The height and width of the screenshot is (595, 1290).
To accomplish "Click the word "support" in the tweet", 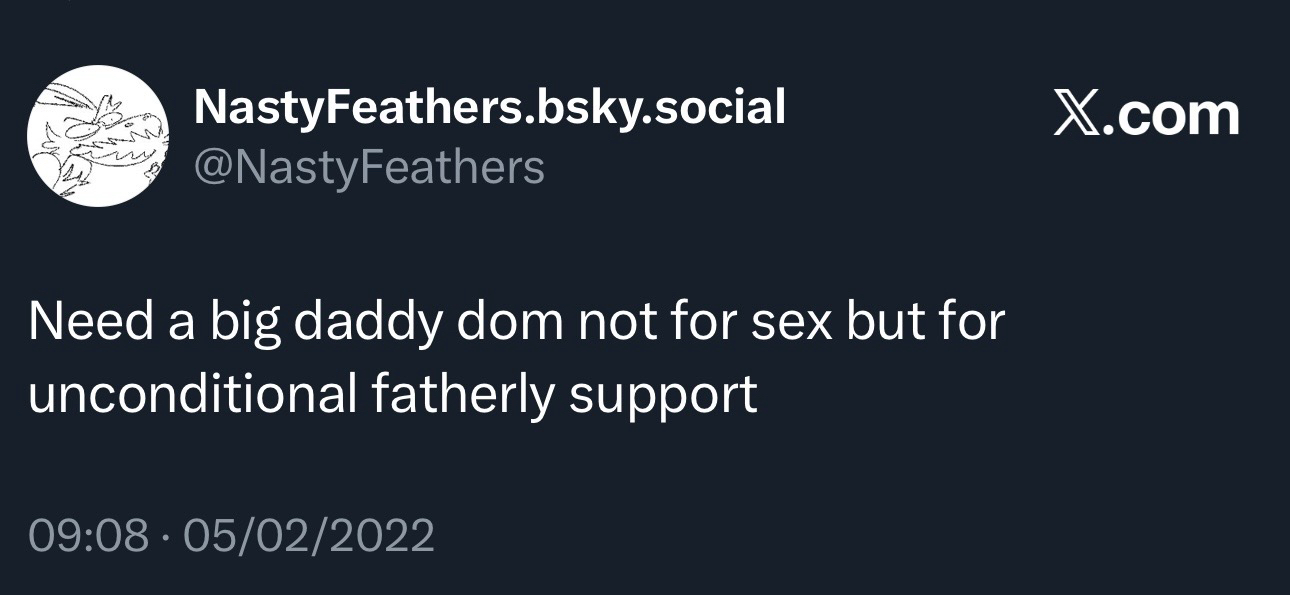I will [663, 395].
